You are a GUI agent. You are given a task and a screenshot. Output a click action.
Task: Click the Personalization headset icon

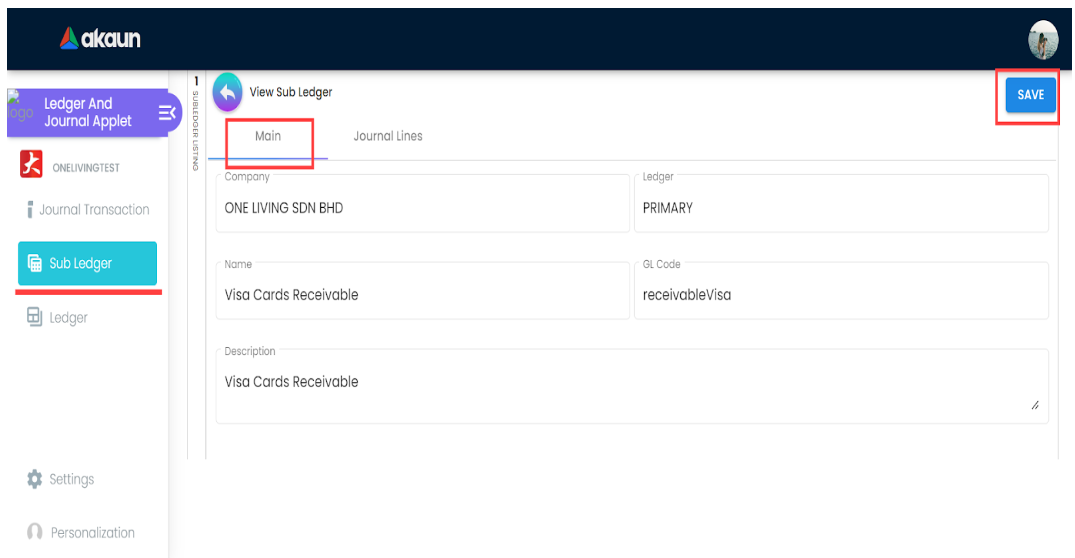[x=34, y=531]
